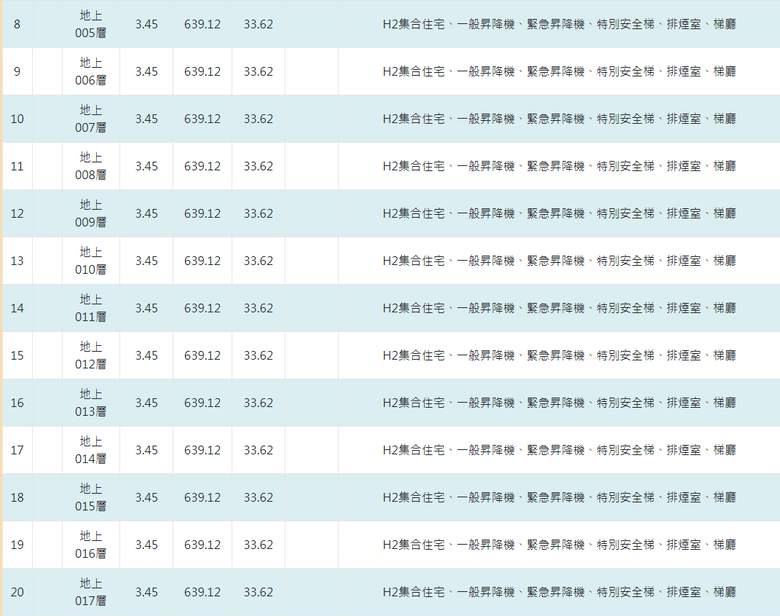Viewport: 780px width, 616px height.
Task: Click 639.12 area value in row 9
Action: [202, 72]
